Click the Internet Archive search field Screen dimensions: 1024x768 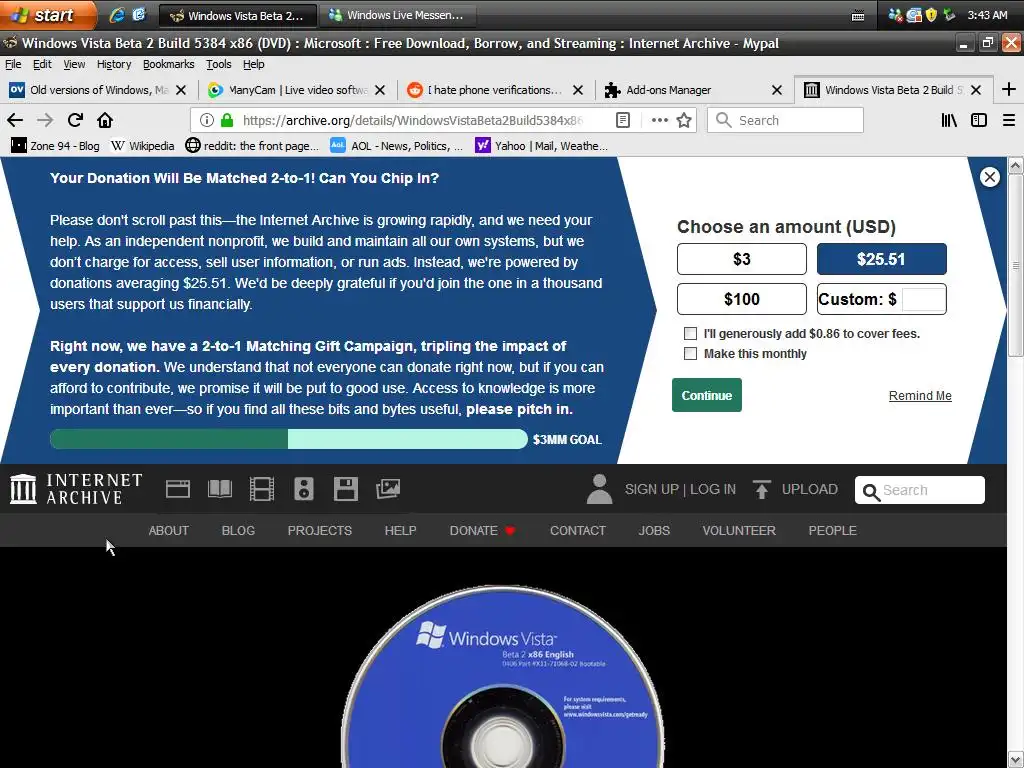[x=920, y=490]
